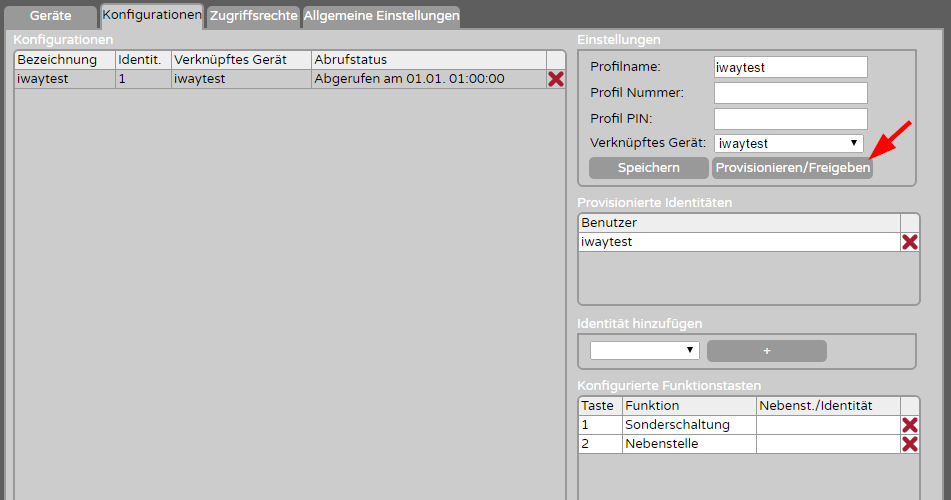
Task: Click Provisionieren/Freigeben button
Action: point(793,168)
